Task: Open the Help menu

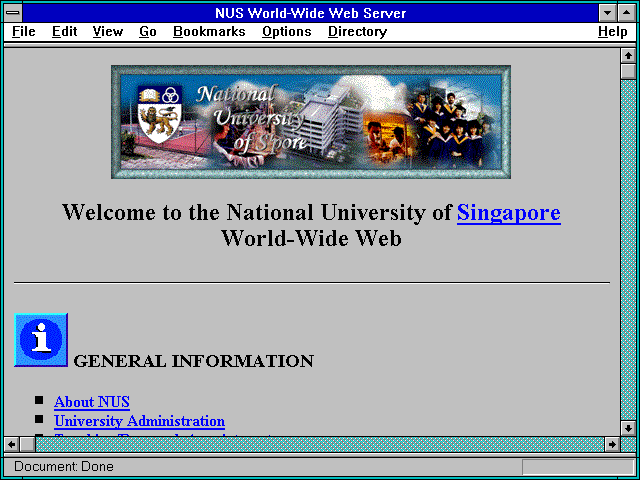Action: [x=613, y=32]
